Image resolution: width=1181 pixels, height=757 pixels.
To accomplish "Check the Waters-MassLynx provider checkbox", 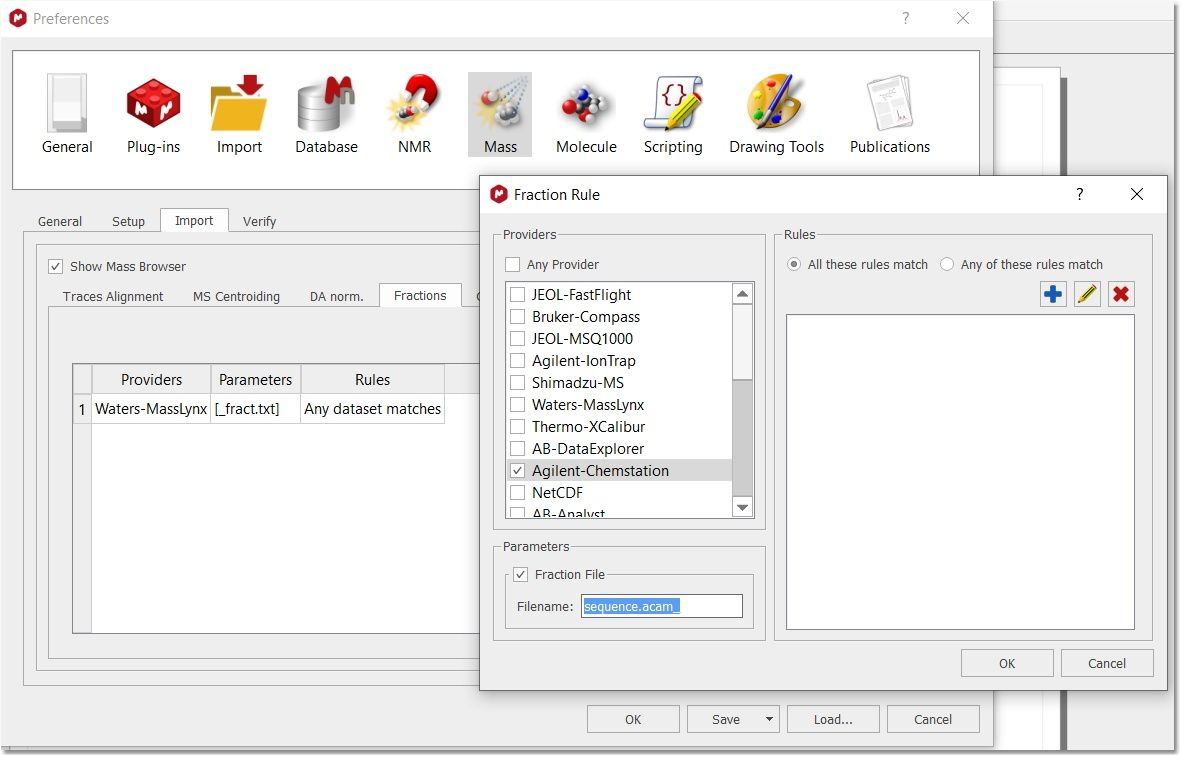I will 517,404.
